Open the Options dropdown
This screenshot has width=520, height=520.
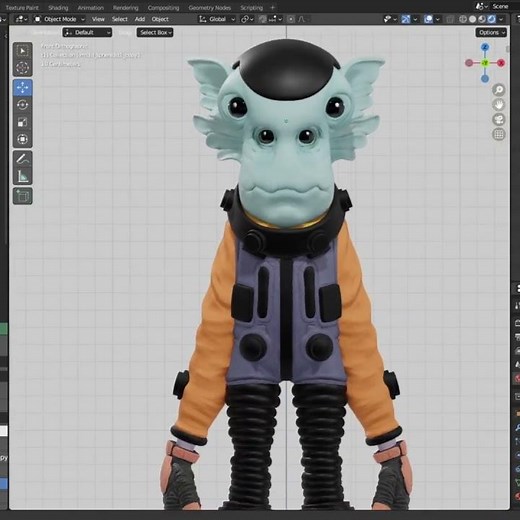point(491,32)
